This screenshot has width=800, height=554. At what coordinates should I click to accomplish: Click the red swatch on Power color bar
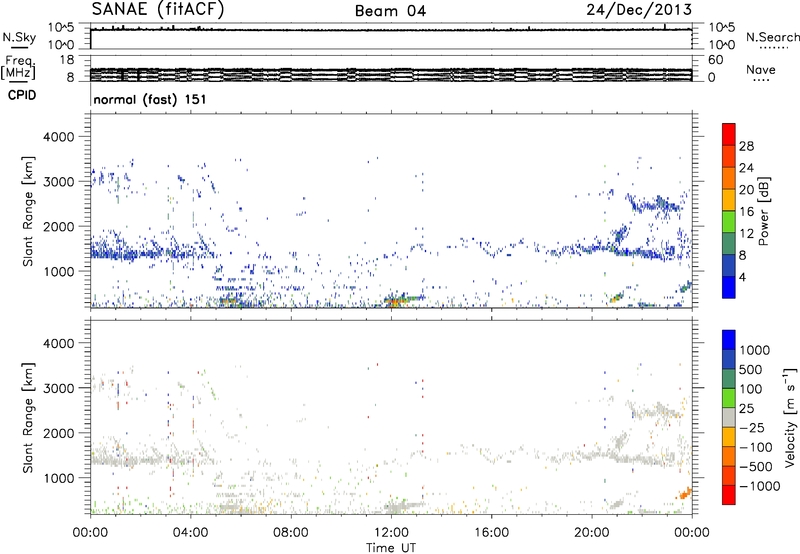click(729, 134)
